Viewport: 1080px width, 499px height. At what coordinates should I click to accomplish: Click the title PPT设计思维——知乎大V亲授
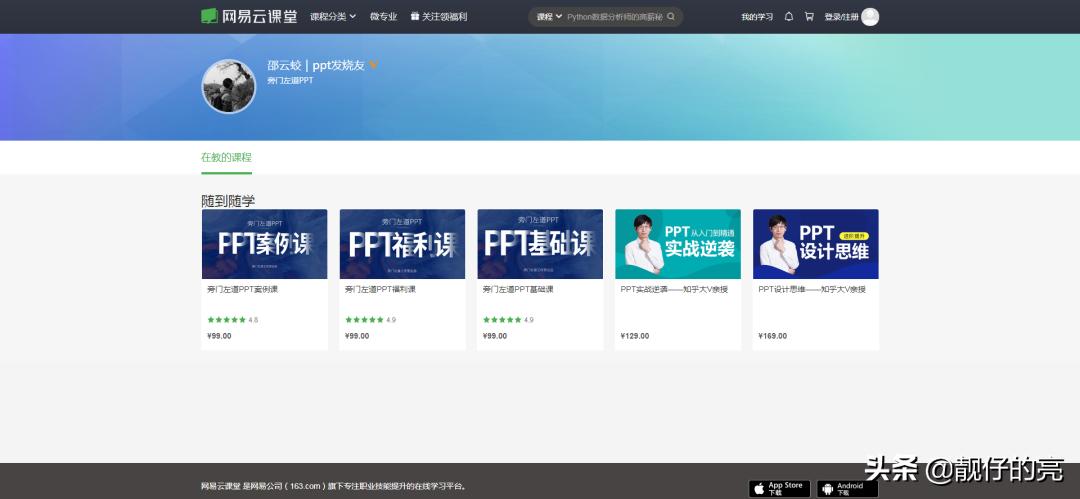click(812, 289)
